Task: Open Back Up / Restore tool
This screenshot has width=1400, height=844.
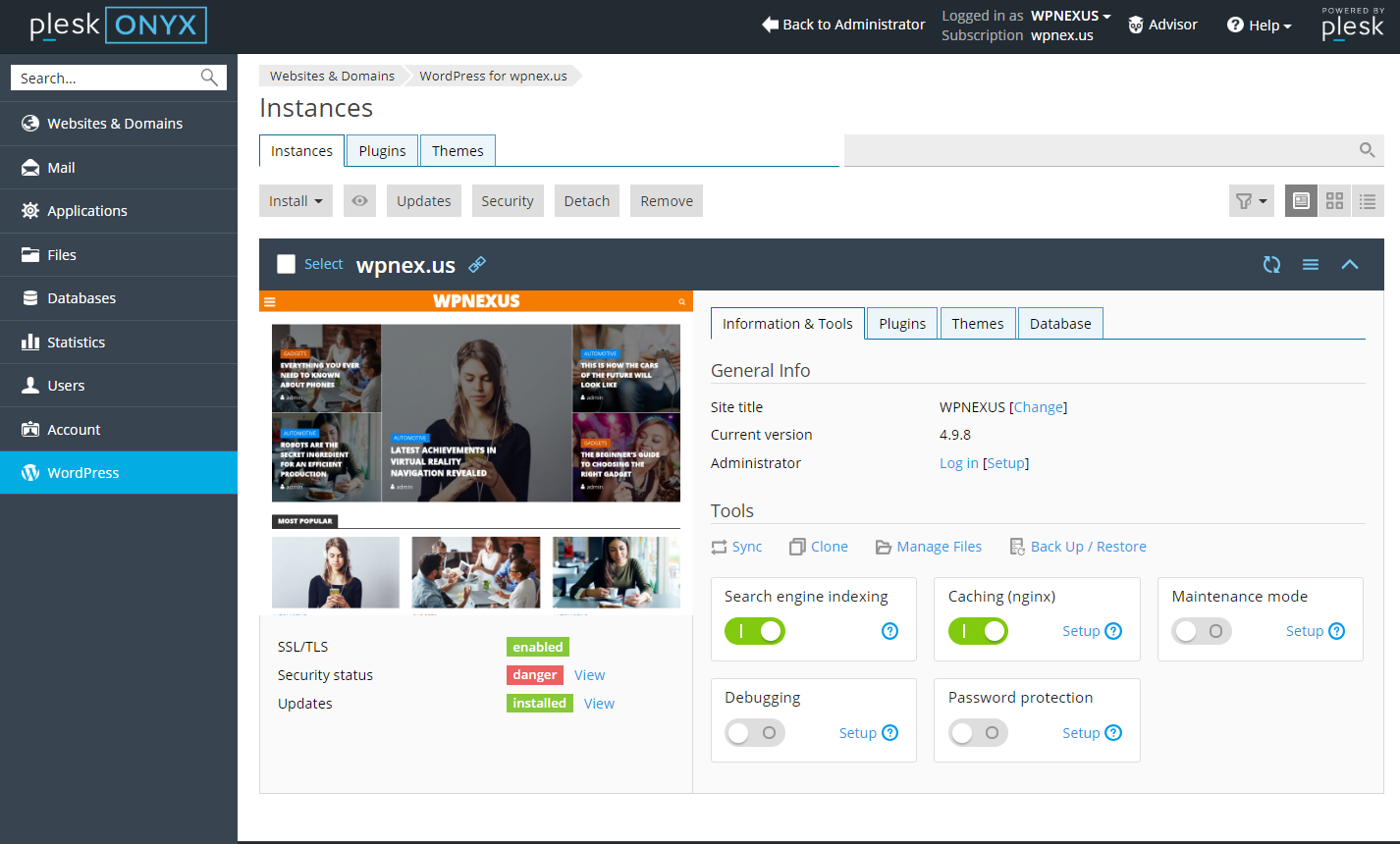Action: coord(1078,547)
